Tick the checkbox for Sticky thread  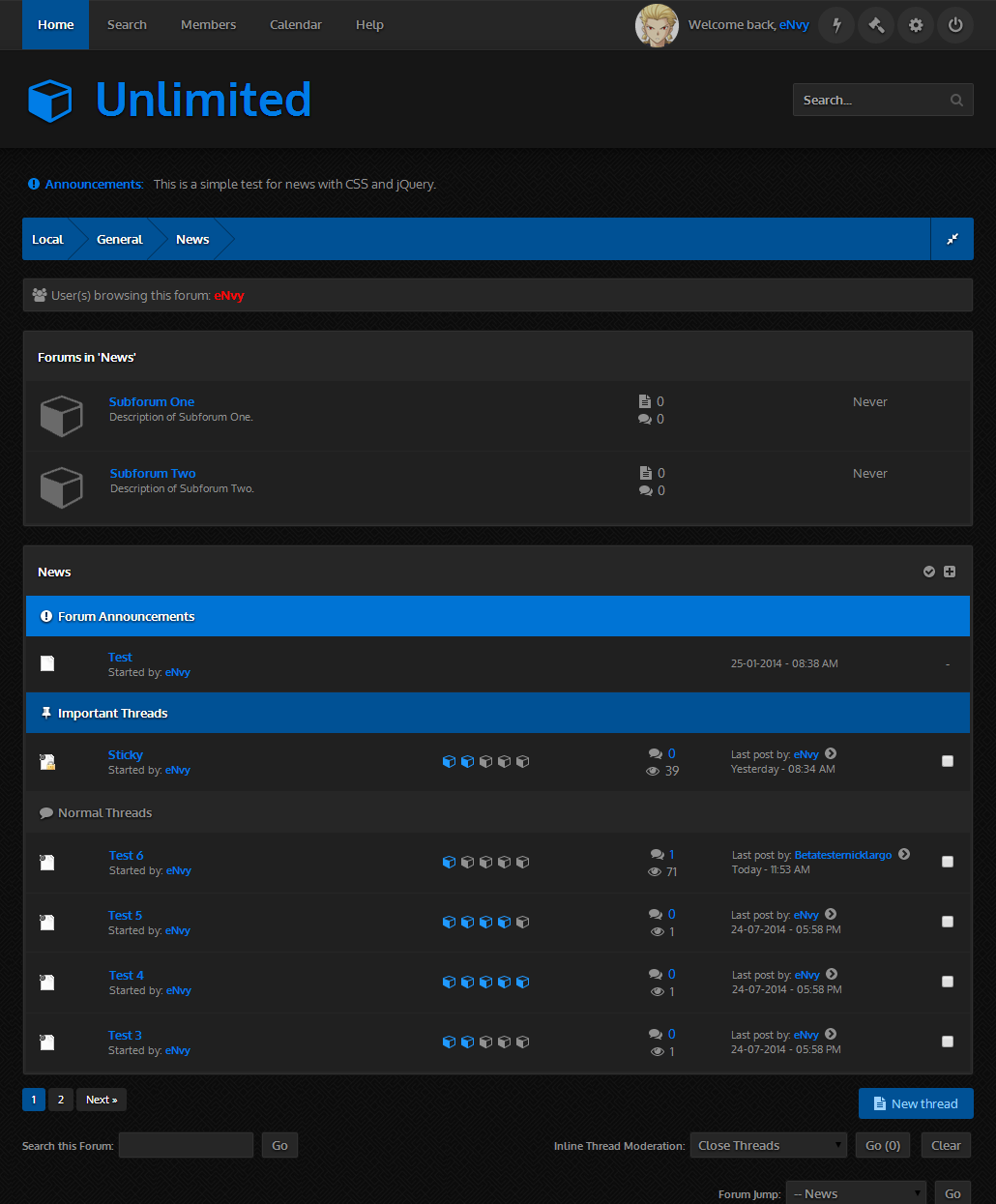948,761
